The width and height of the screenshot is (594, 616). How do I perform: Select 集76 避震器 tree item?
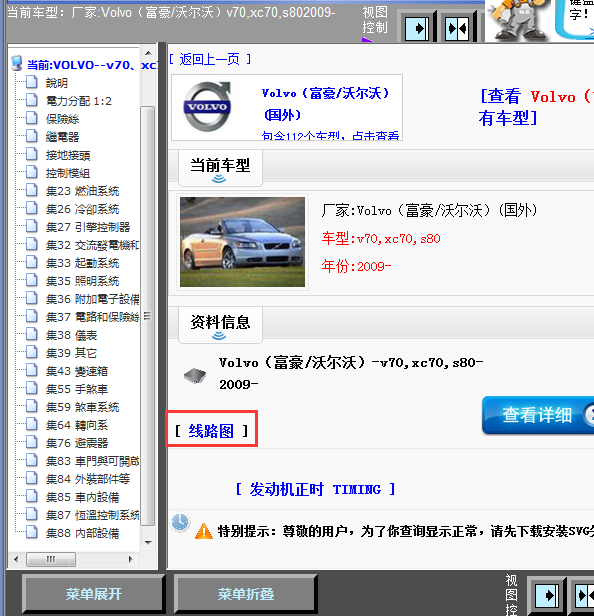click(77, 443)
